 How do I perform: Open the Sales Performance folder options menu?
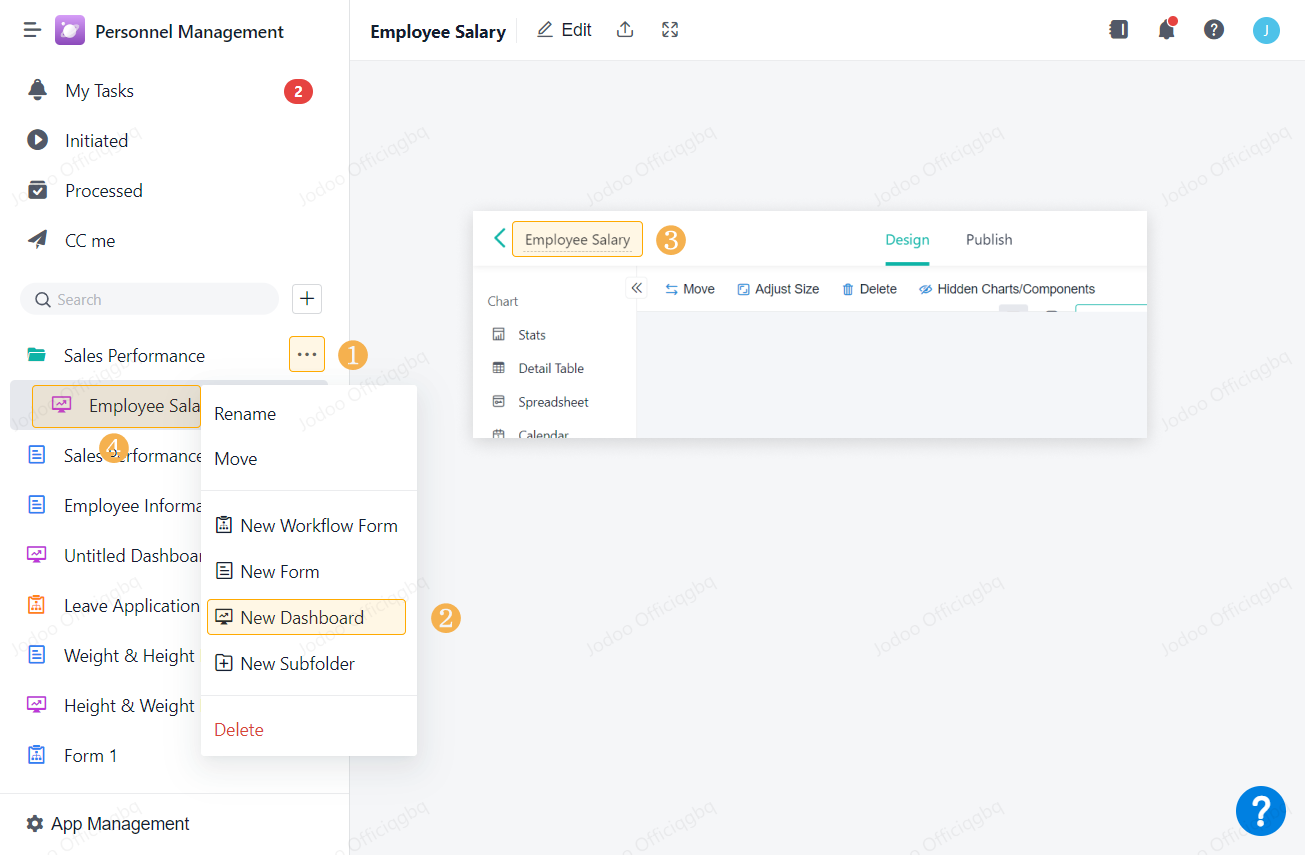point(306,354)
